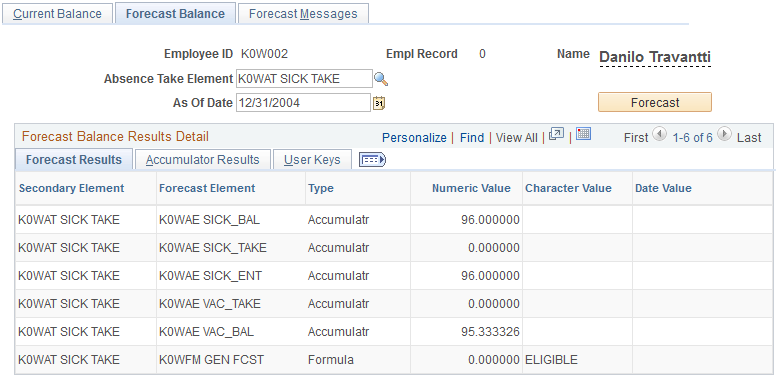Focus the As Of Date field
Screen dimensions: 777x377
(x=303, y=103)
